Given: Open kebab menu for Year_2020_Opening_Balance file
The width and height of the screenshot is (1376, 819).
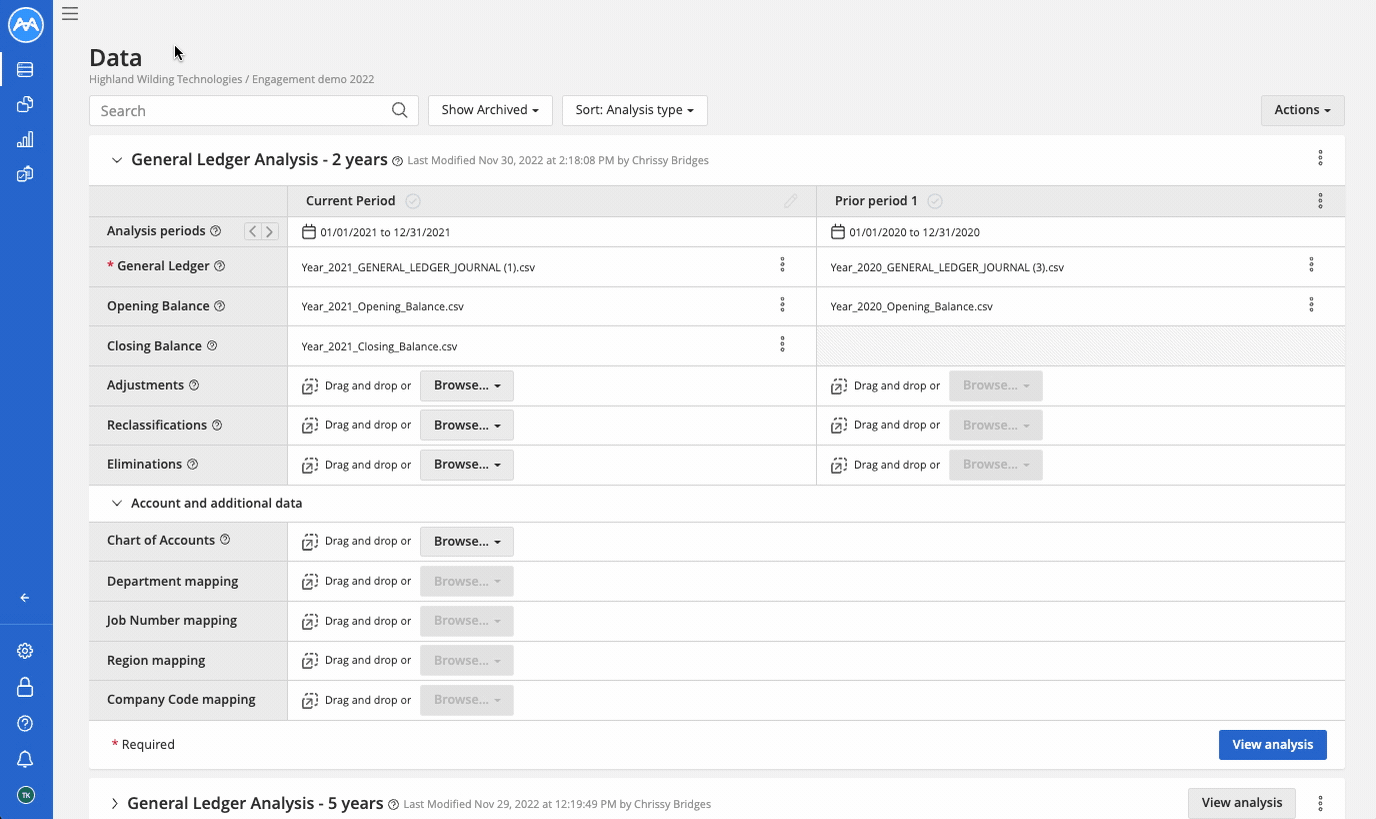Looking at the screenshot, I should (1311, 305).
